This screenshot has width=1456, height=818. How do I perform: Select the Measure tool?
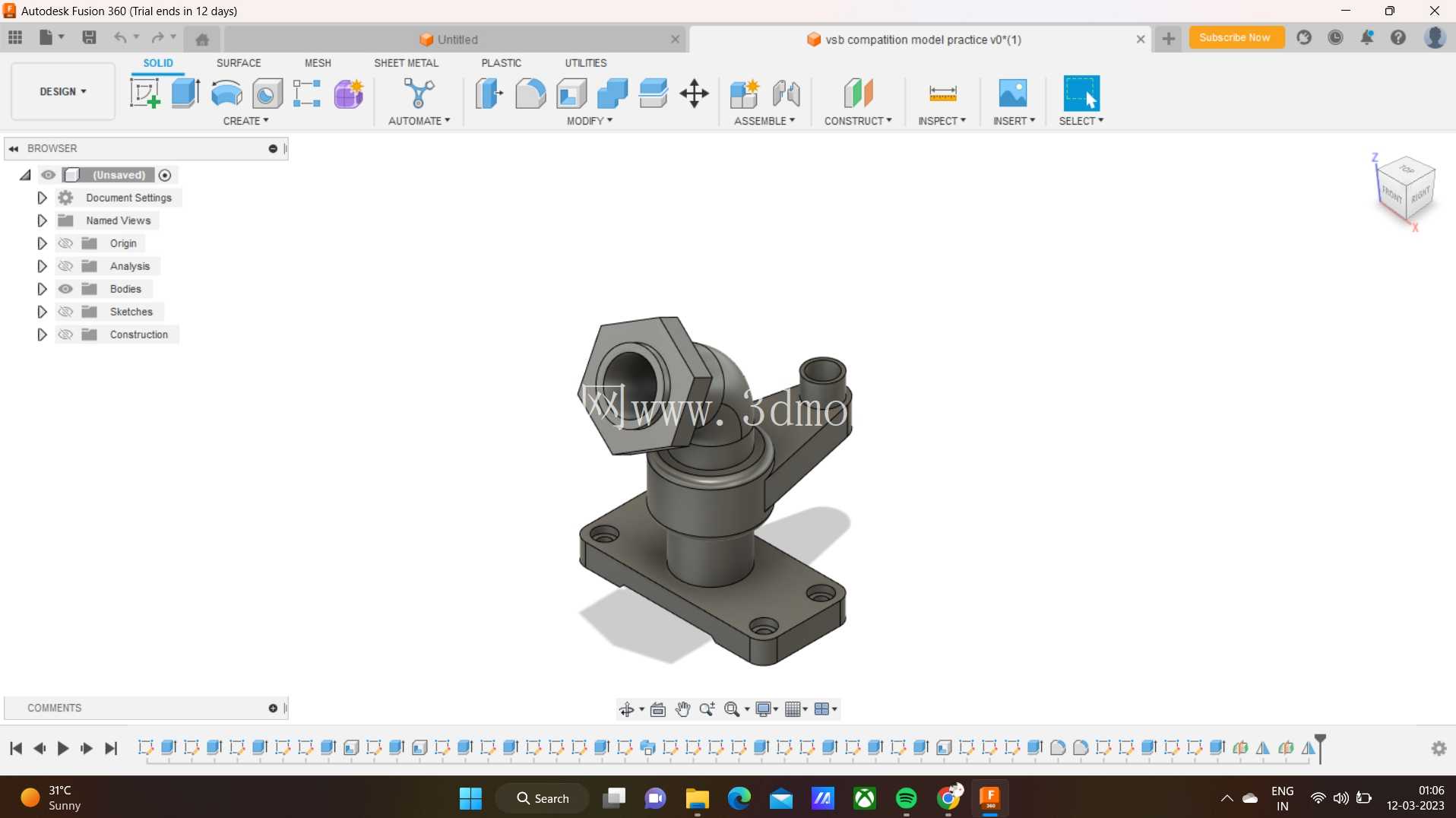tap(942, 94)
